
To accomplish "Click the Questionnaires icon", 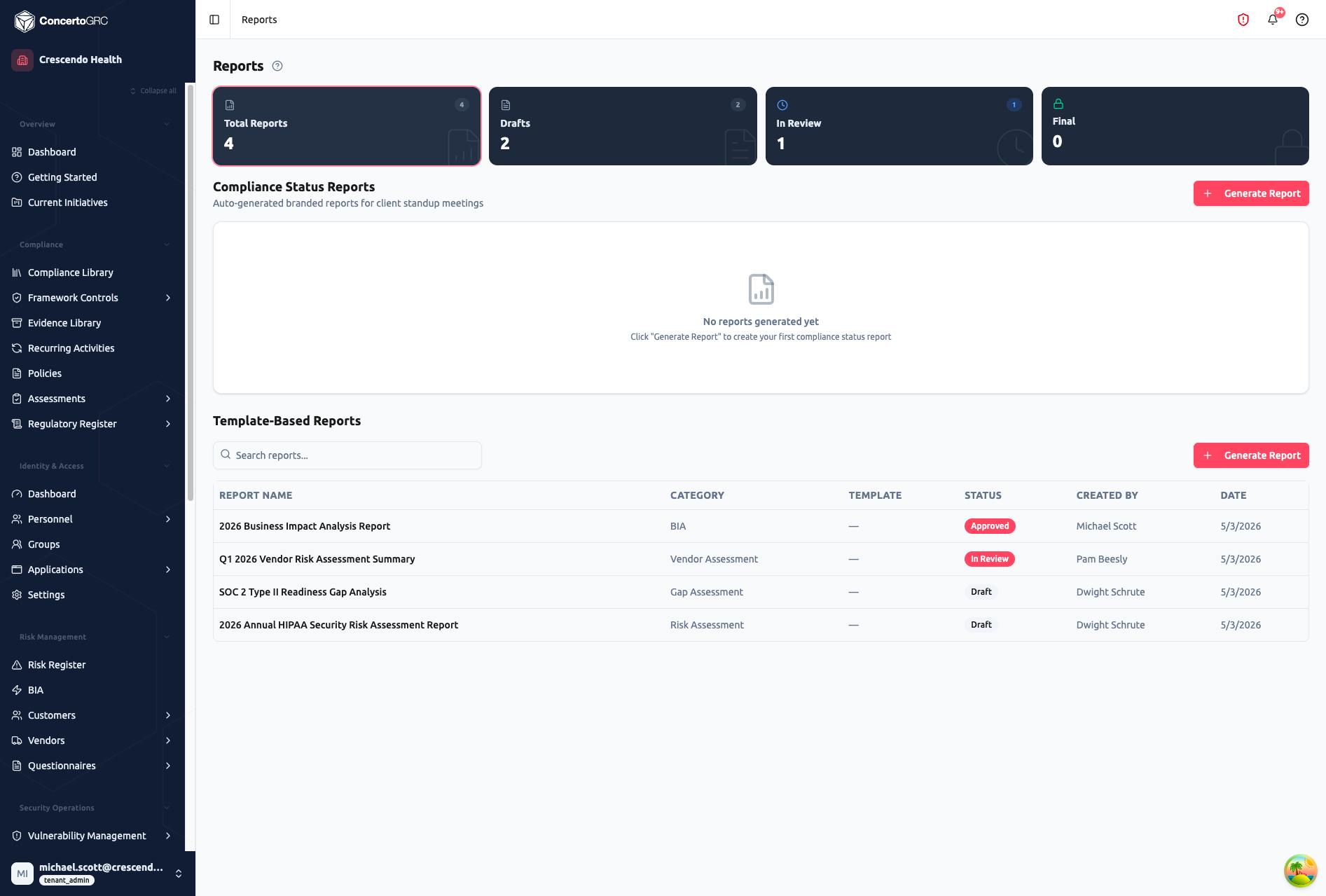I will click(17, 766).
